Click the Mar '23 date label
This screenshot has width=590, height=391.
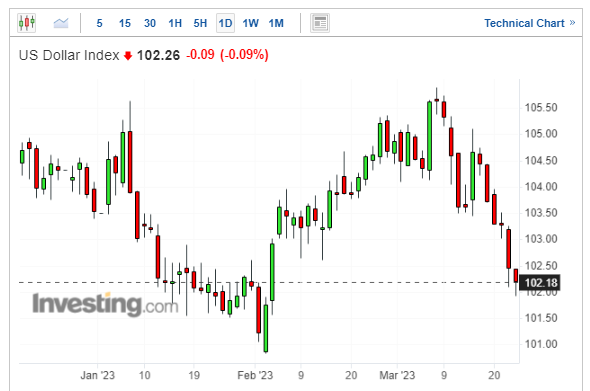click(x=397, y=375)
